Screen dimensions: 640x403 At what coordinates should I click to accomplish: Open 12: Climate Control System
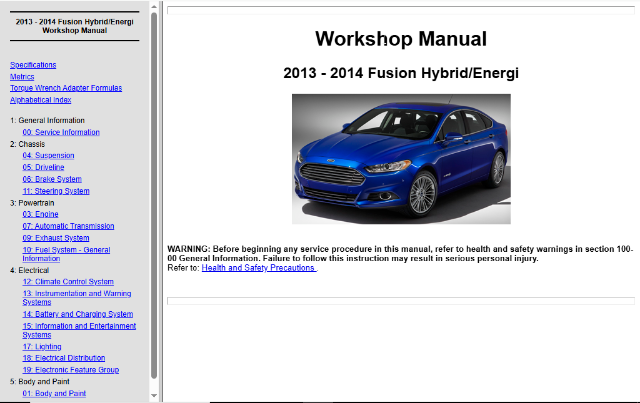[68, 282]
